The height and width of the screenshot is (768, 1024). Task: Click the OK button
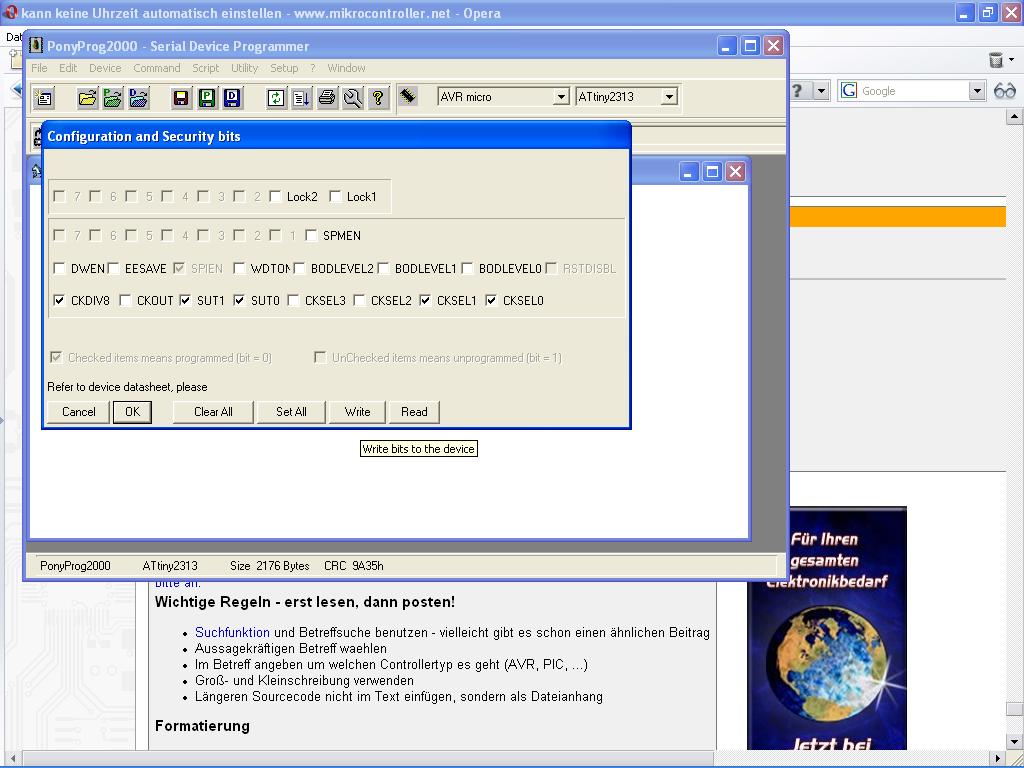pyautogui.click(x=133, y=412)
